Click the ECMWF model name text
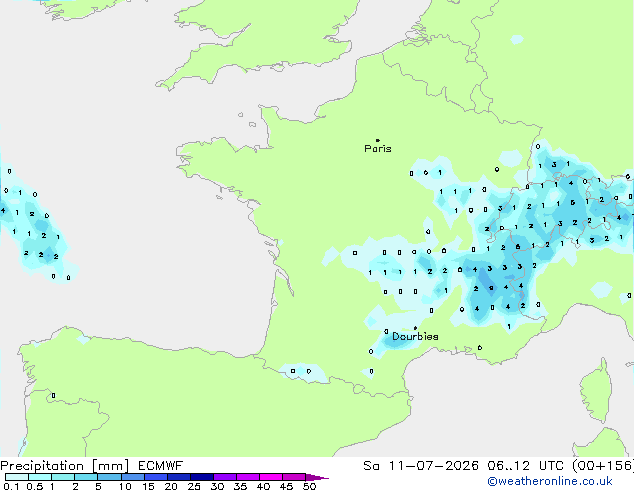This screenshot has width=634, height=490. pos(161,466)
